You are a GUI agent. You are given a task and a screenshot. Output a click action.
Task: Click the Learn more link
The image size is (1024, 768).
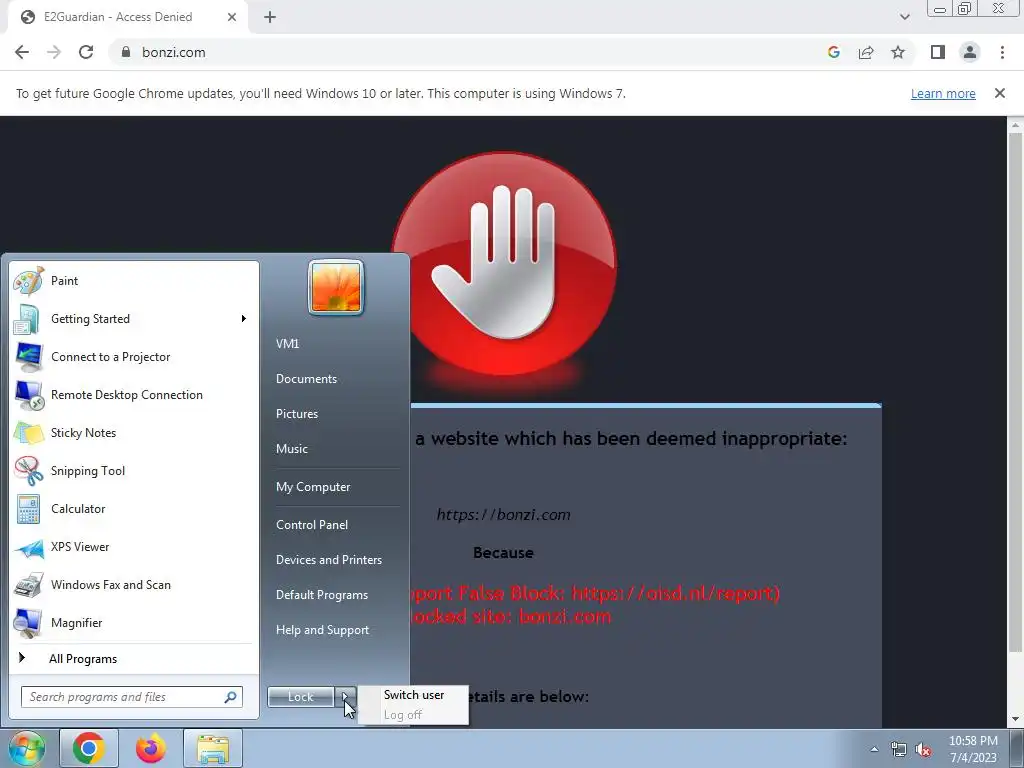tap(943, 93)
